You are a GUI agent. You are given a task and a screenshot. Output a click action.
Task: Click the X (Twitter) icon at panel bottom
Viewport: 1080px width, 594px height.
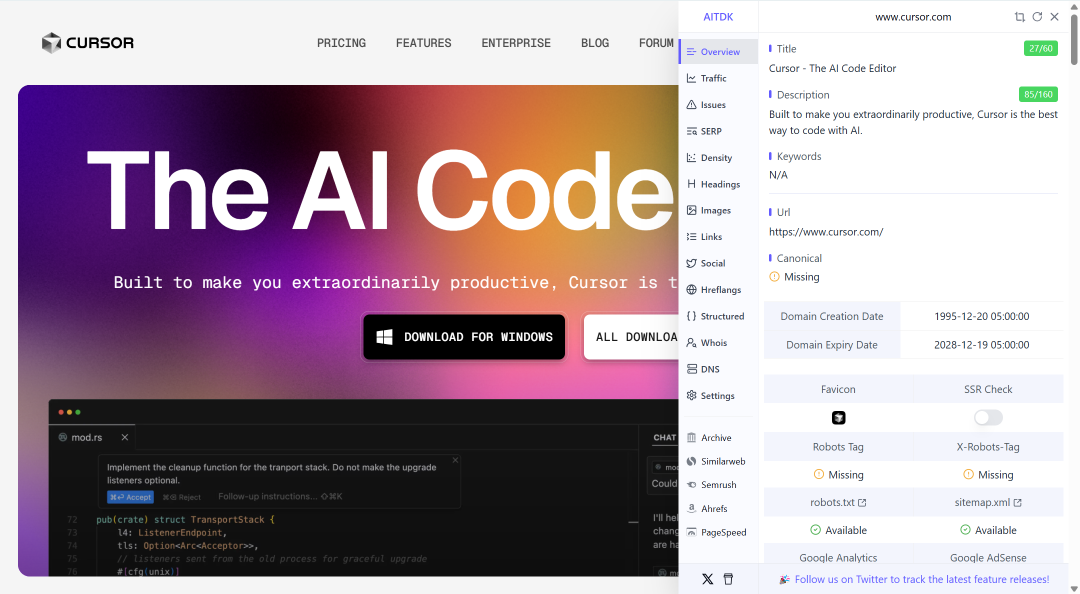707,579
